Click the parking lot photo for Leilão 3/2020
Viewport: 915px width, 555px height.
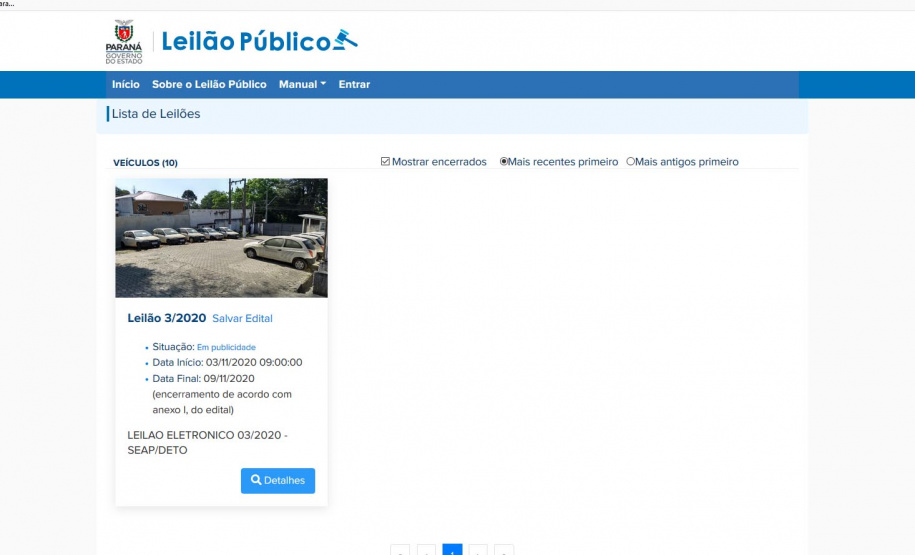click(x=221, y=238)
